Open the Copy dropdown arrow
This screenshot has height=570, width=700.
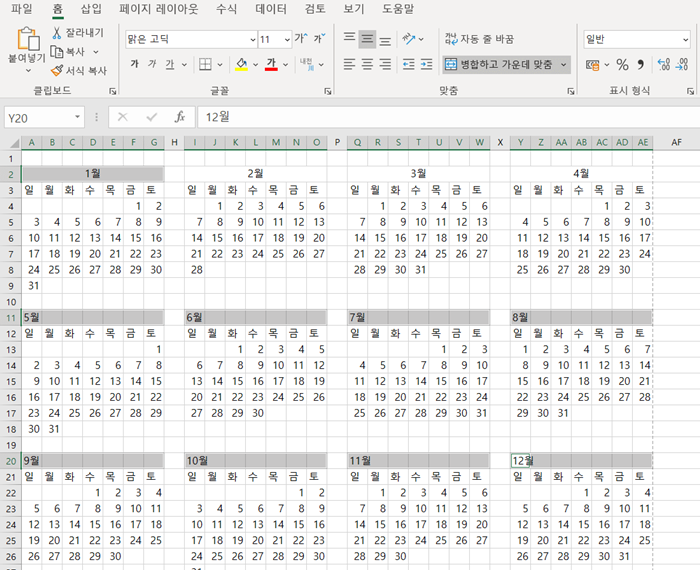pyautogui.click(x=96, y=52)
